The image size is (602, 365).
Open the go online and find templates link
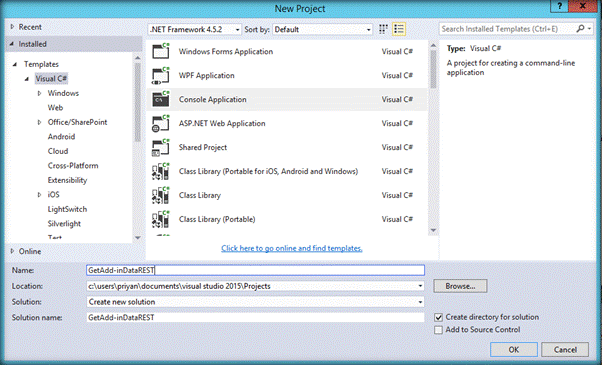point(292,248)
